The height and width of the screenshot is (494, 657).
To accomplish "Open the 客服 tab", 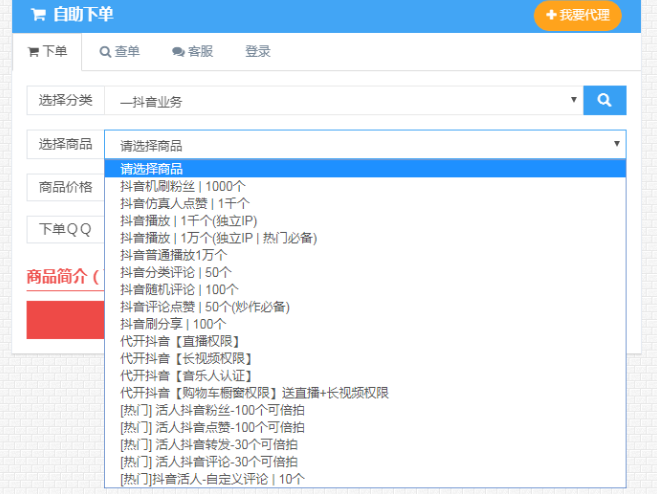I will (193, 52).
